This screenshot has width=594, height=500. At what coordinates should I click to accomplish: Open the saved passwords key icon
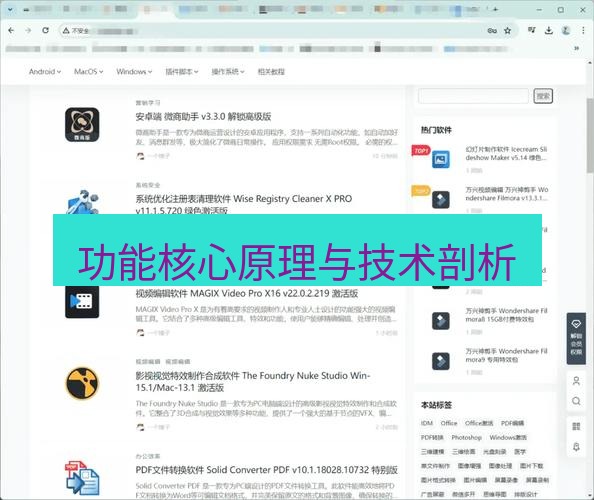click(492, 31)
